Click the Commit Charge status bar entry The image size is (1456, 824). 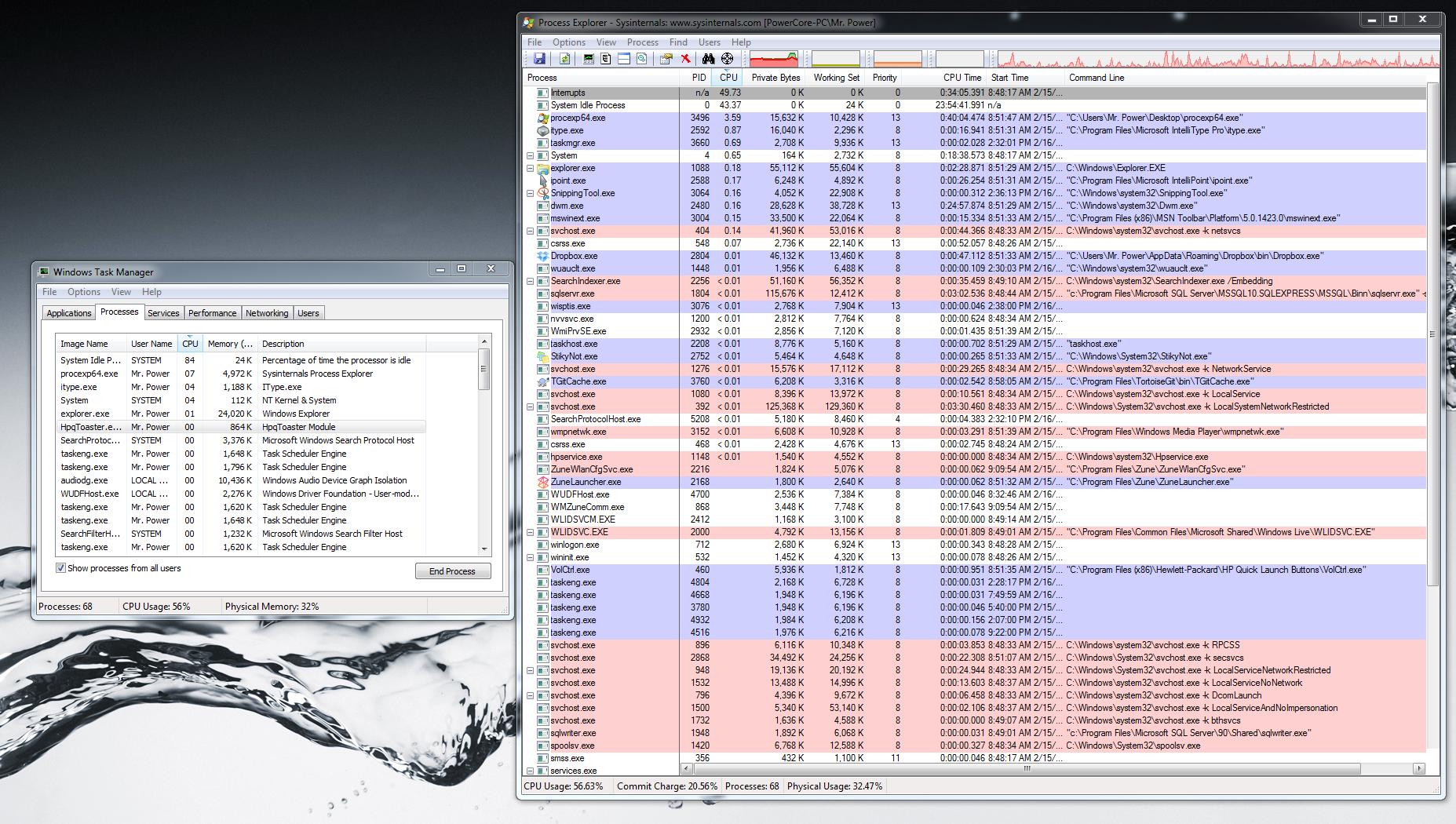667,786
